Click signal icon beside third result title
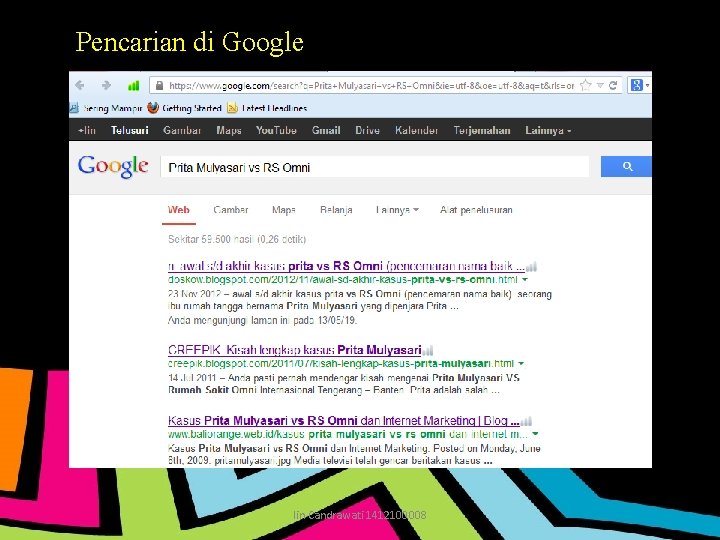Viewport: 720px width, 540px height. [x=526, y=421]
